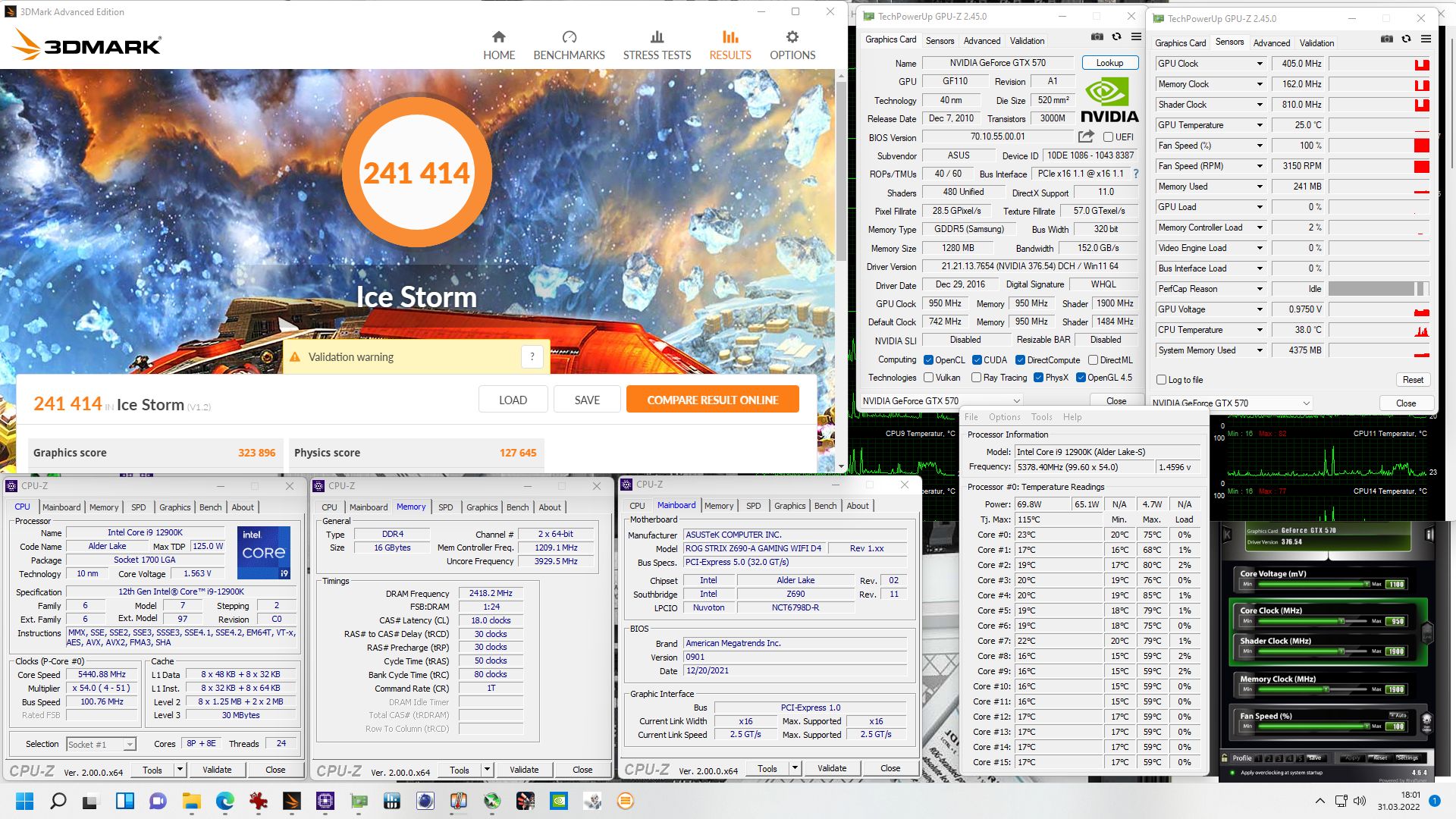The width and height of the screenshot is (1456, 819).
Task: Toggle PhysX checkbox in GPU-Z
Action: (x=1039, y=378)
